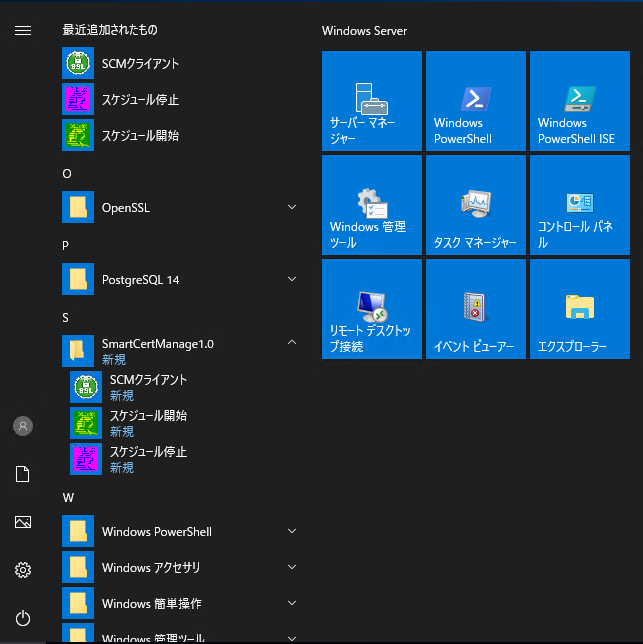The height and width of the screenshot is (644, 643).
Task: Open SCMクライアント under recently added
Action: 179,63
